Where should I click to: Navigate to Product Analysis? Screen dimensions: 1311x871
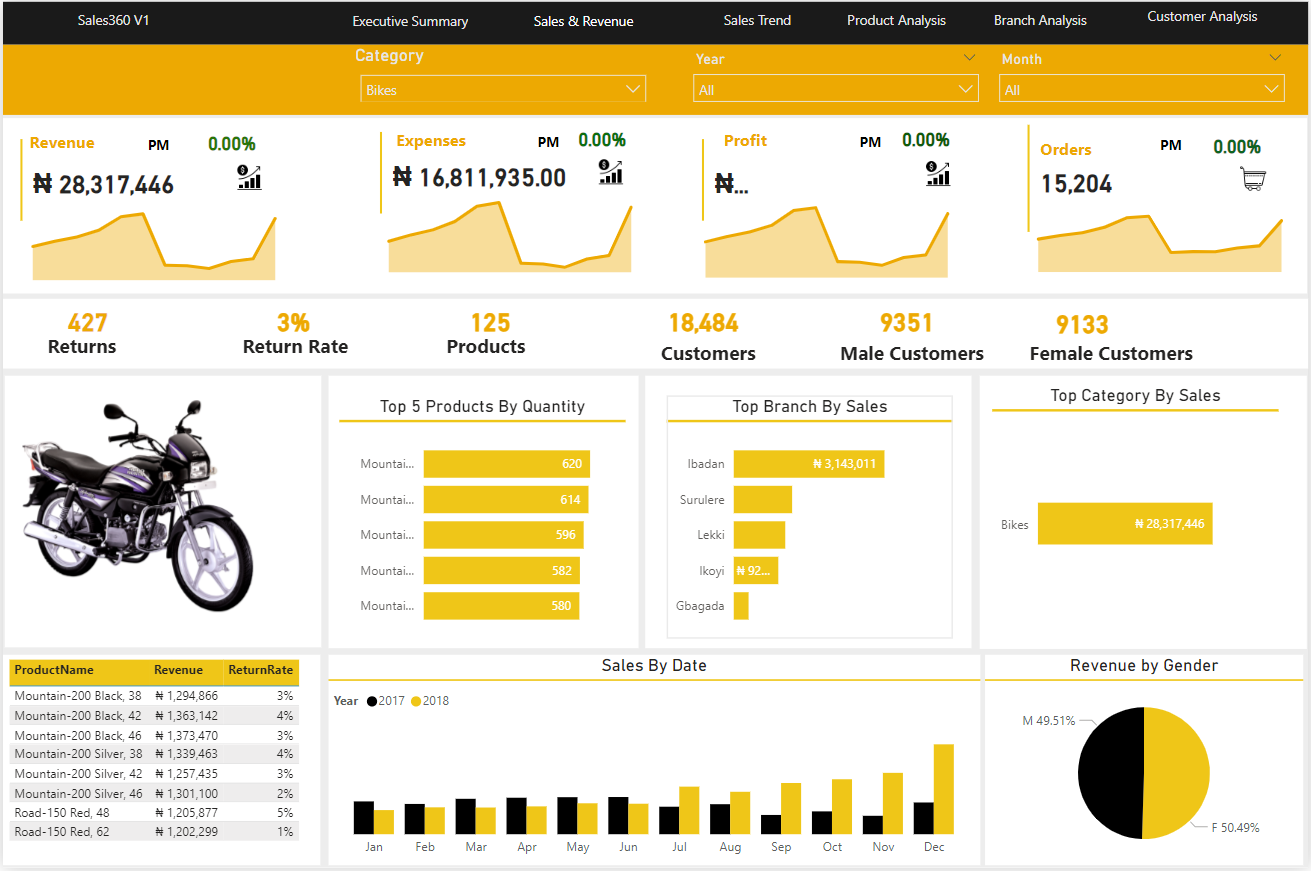tap(896, 20)
